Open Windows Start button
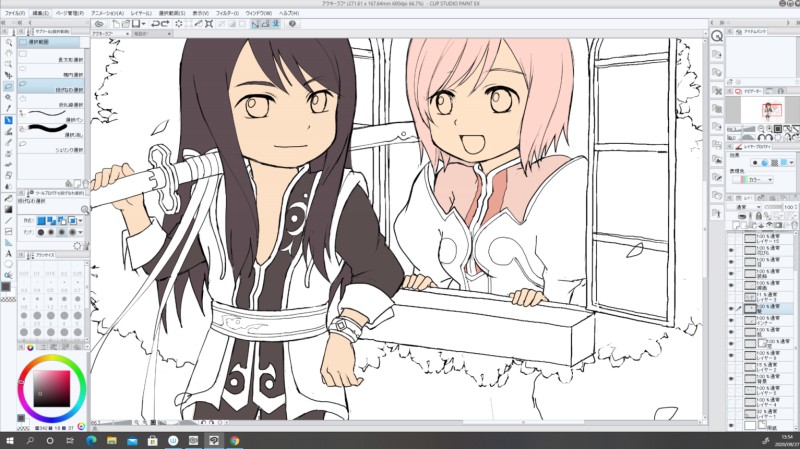 (x=9, y=441)
